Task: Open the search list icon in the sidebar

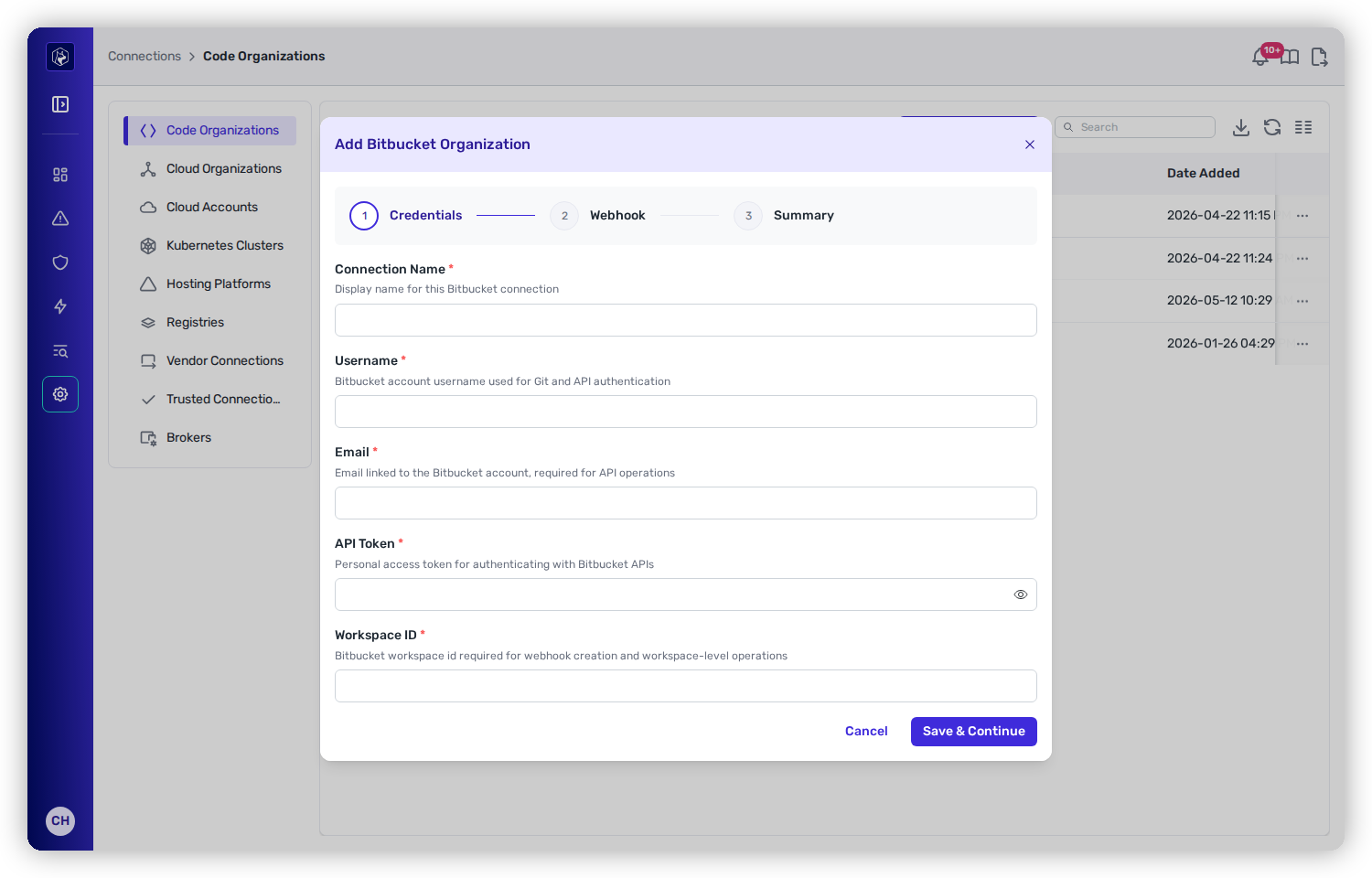Action: click(x=60, y=350)
